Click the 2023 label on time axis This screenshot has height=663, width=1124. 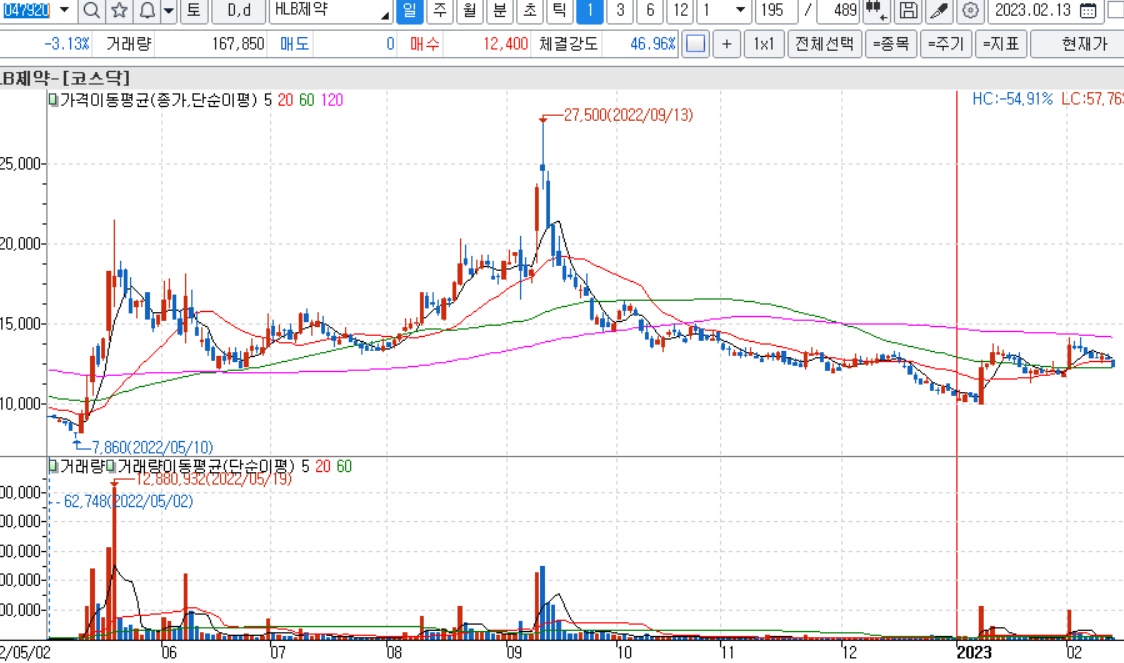(x=974, y=652)
